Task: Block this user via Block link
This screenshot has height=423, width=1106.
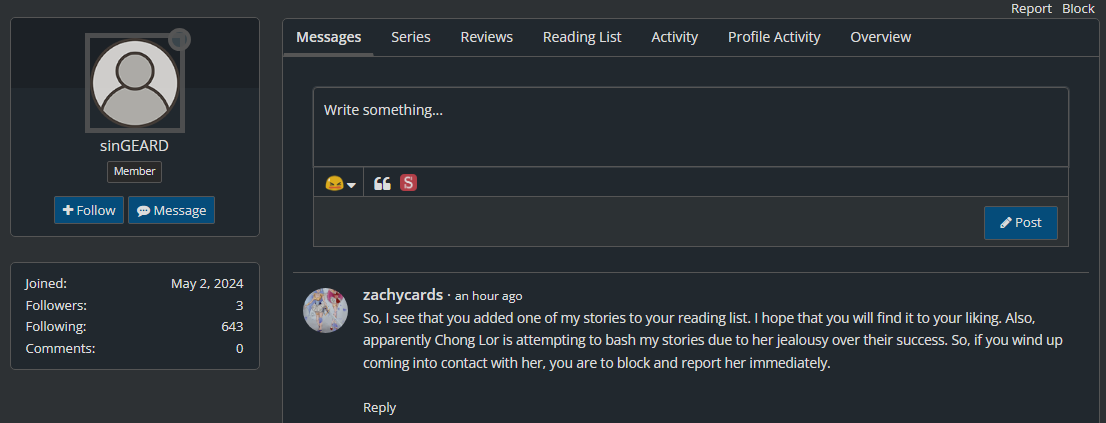Action: click(x=1078, y=8)
